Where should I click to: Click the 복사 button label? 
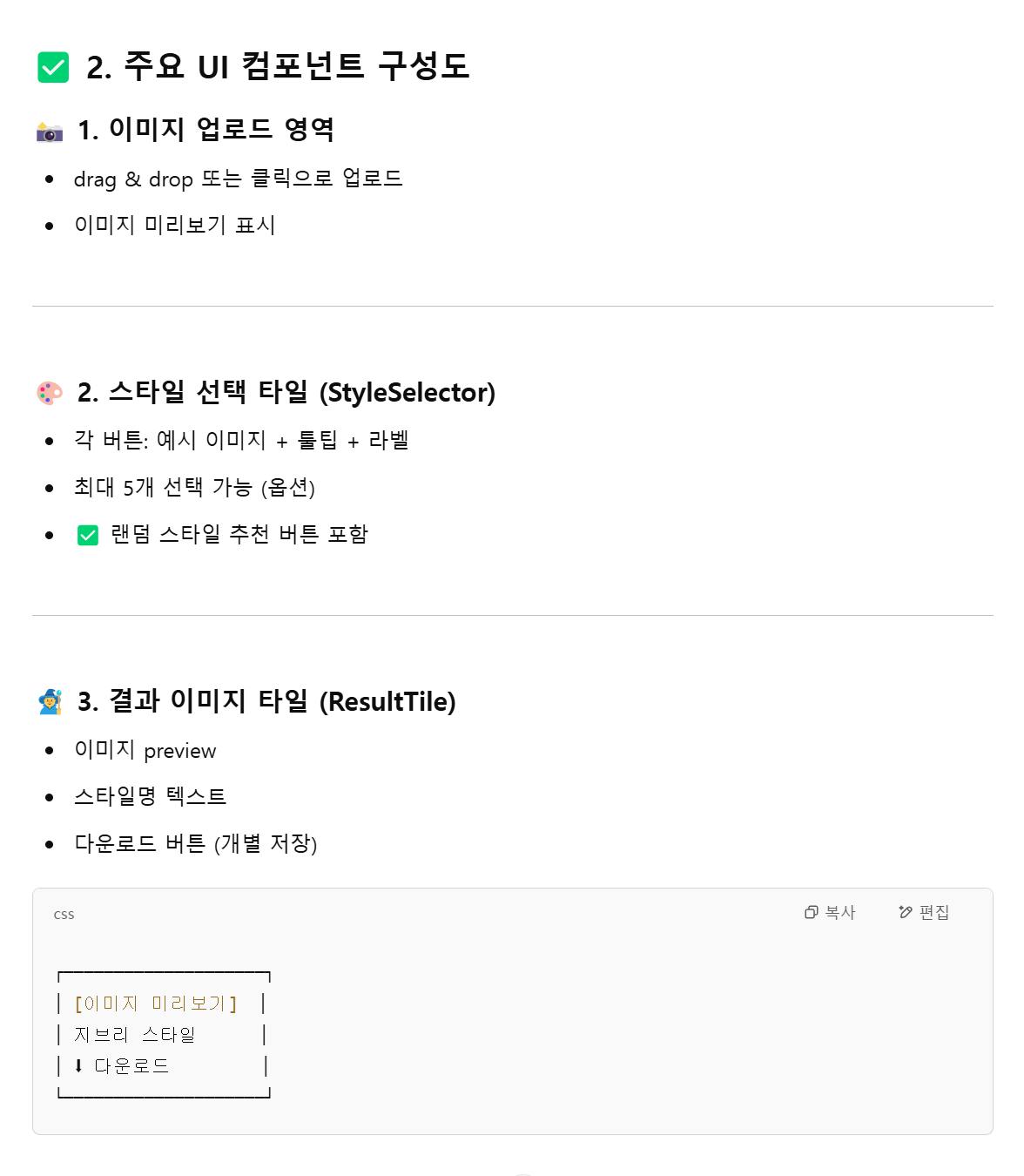pyautogui.click(x=840, y=912)
